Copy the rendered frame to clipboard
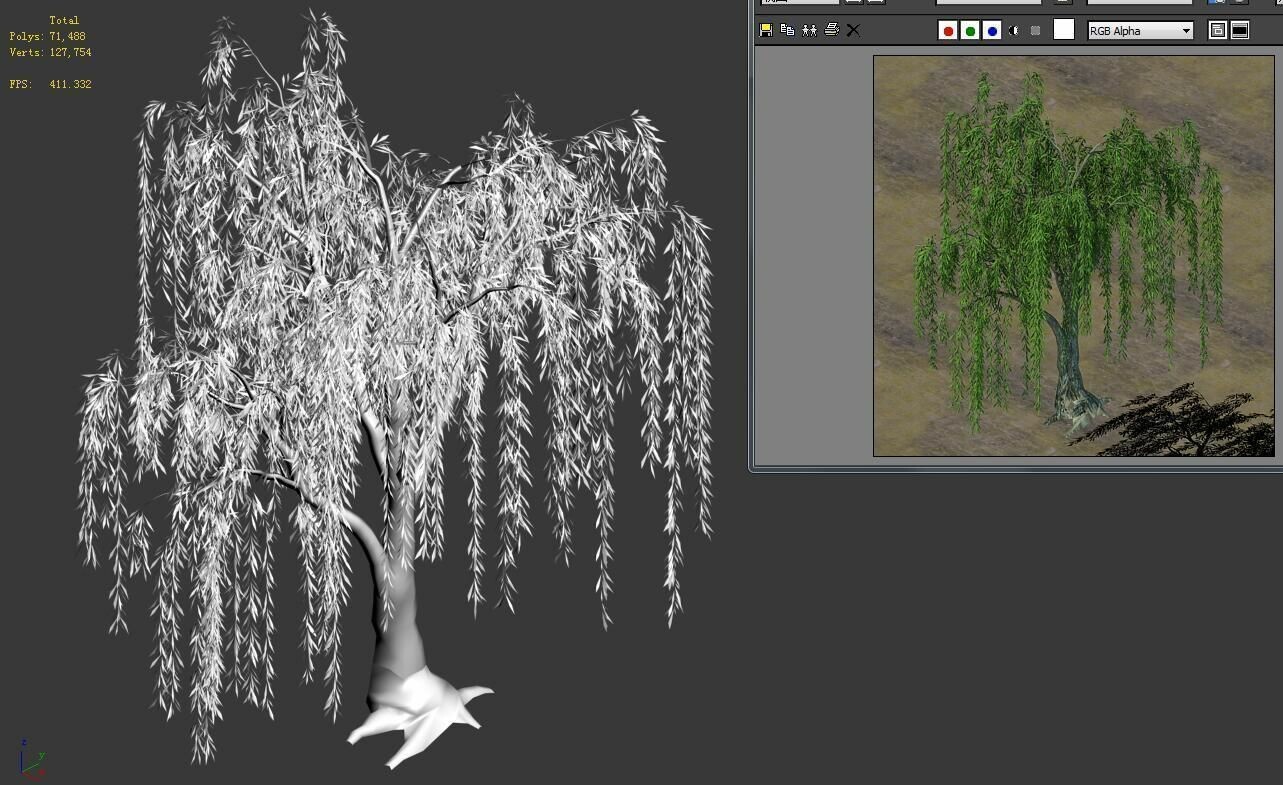 (x=786, y=30)
